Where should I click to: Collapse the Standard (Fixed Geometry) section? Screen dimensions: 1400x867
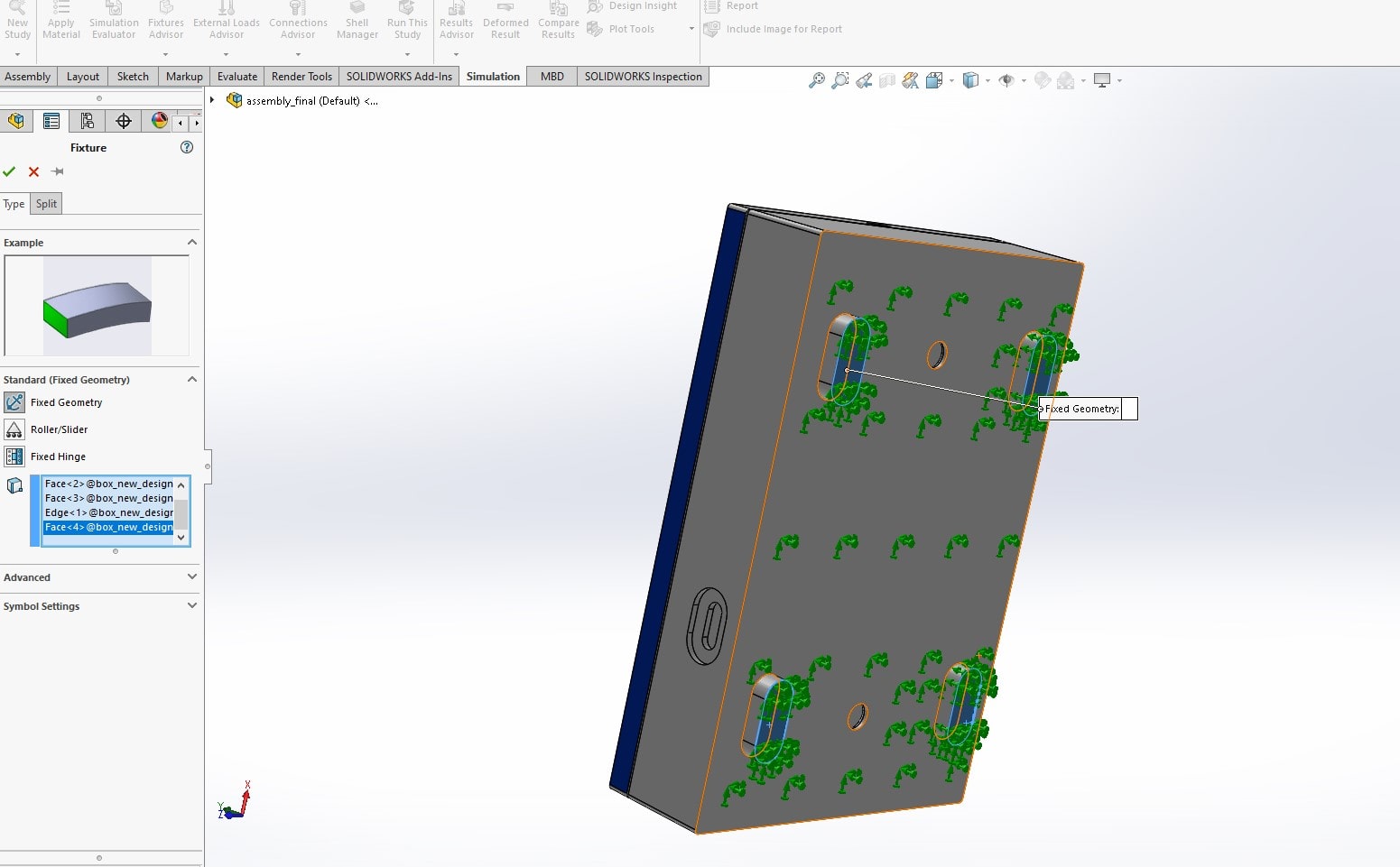click(191, 379)
